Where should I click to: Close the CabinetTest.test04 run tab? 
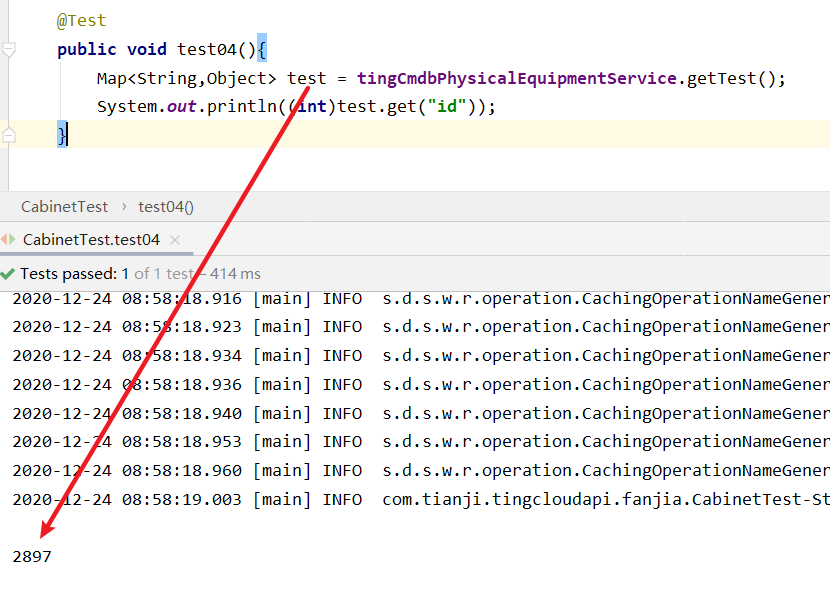point(175,240)
